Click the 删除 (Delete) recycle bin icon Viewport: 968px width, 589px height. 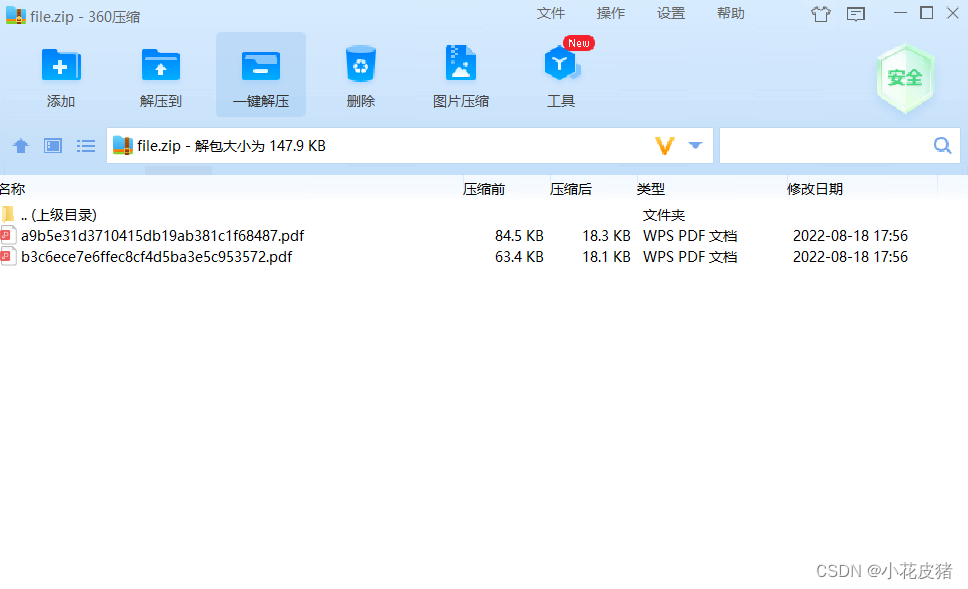click(x=360, y=66)
